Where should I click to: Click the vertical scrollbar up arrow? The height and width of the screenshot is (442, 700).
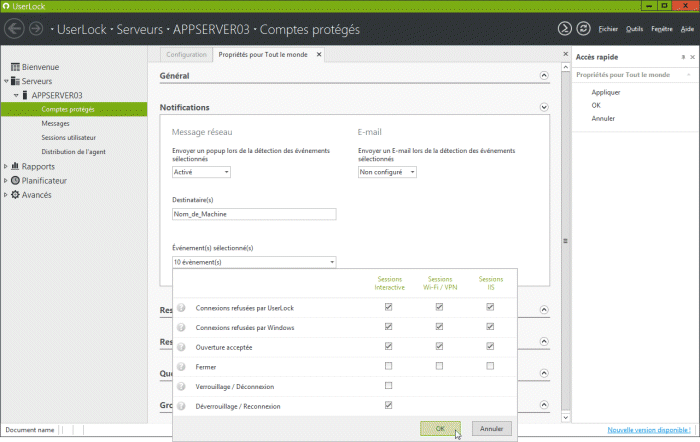pyautogui.click(x=566, y=67)
